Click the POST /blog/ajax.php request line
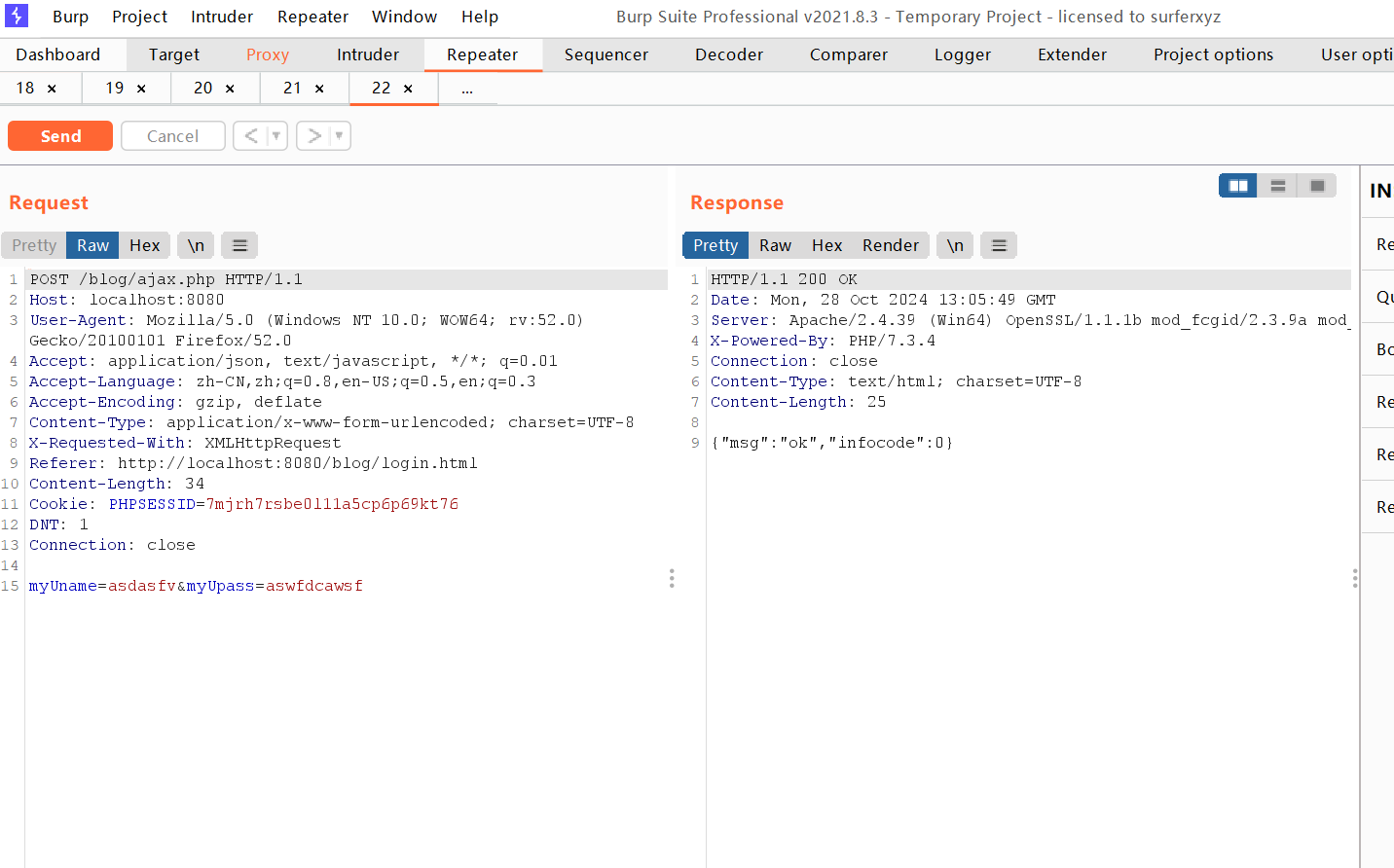 click(166, 279)
